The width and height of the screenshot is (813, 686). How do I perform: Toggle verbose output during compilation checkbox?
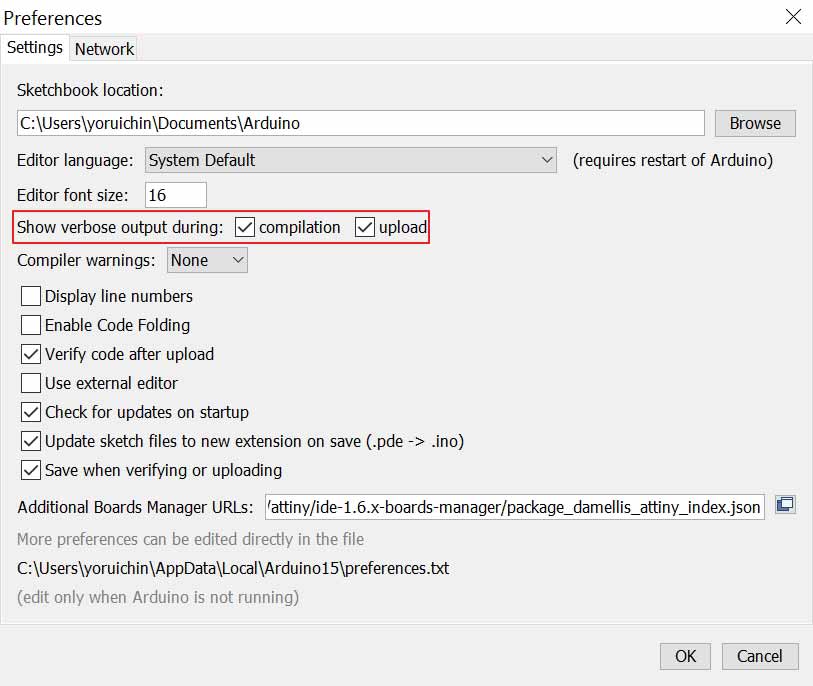tap(245, 227)
